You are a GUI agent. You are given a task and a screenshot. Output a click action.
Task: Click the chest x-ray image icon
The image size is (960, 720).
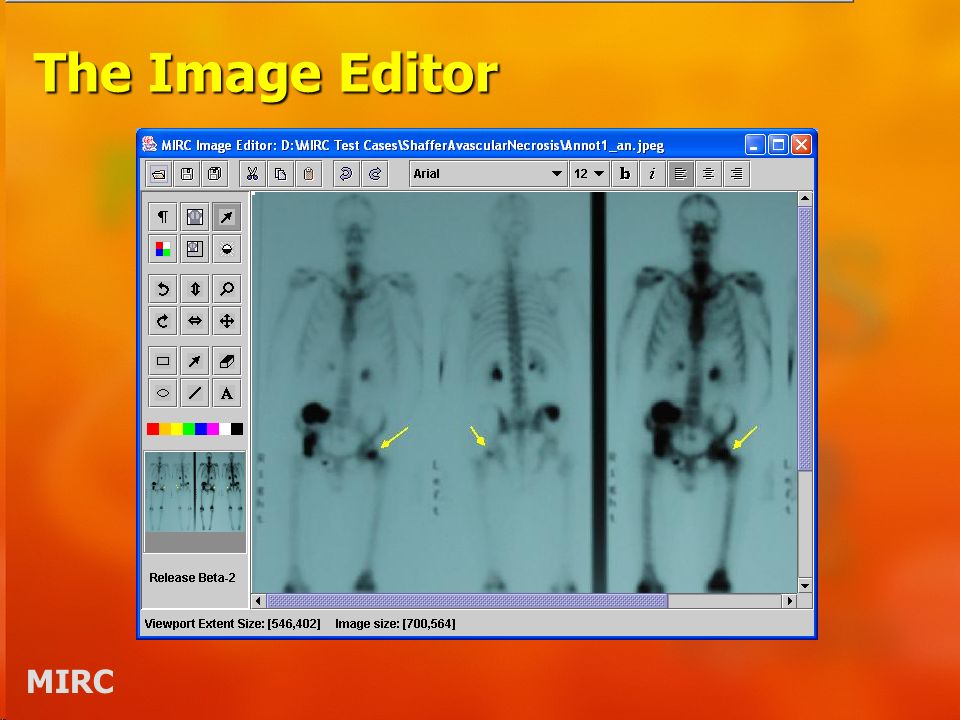[195, 217]
